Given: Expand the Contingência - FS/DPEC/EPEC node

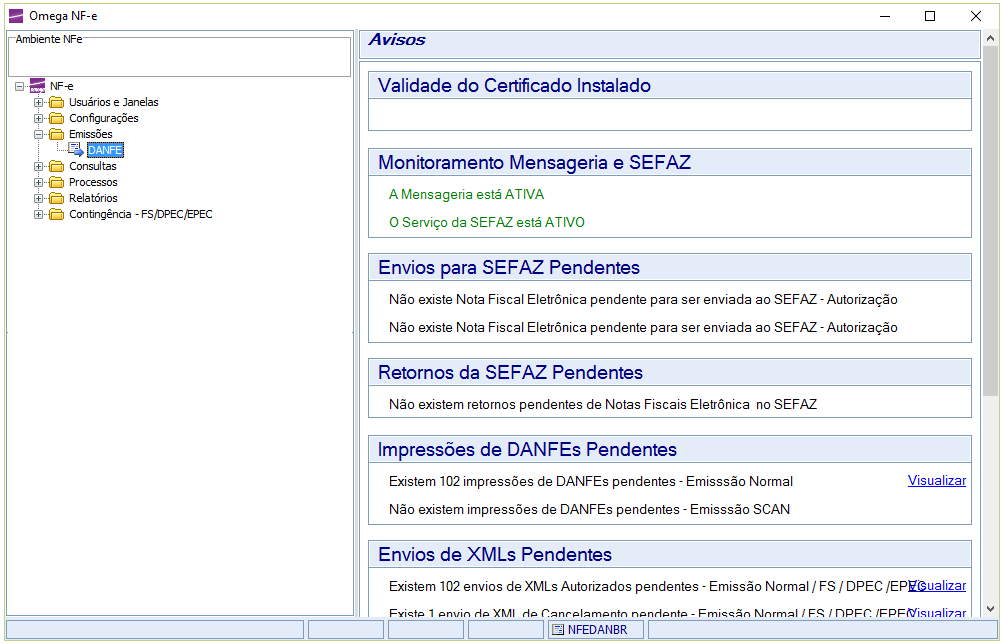Looking at the screenshot, I should [x=39, y=214].
